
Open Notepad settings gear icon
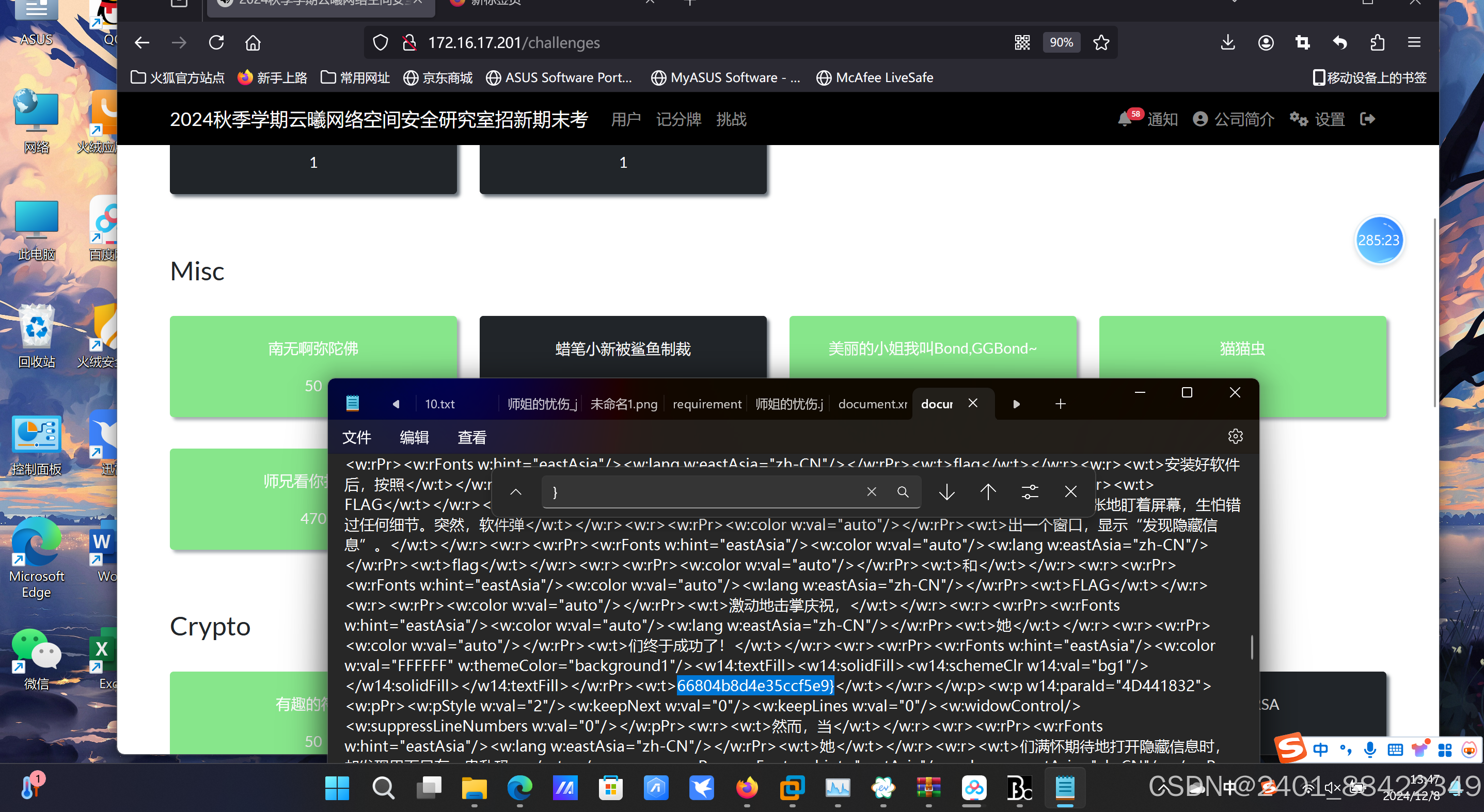1235,437
